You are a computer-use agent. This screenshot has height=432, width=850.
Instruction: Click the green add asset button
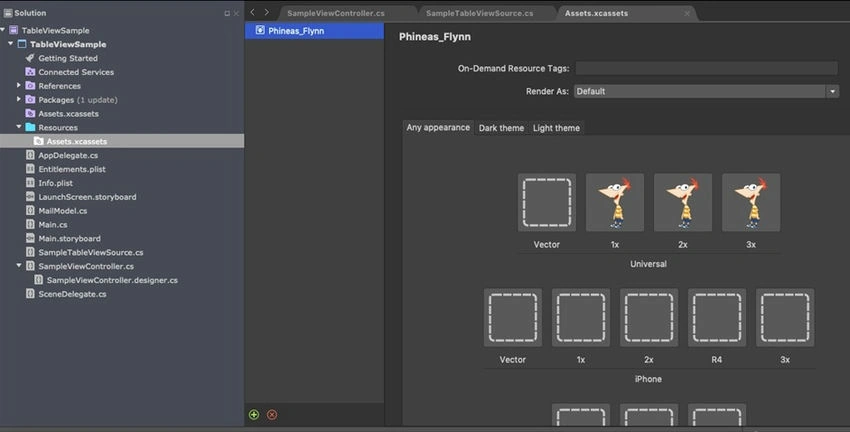tap(254, 415)
